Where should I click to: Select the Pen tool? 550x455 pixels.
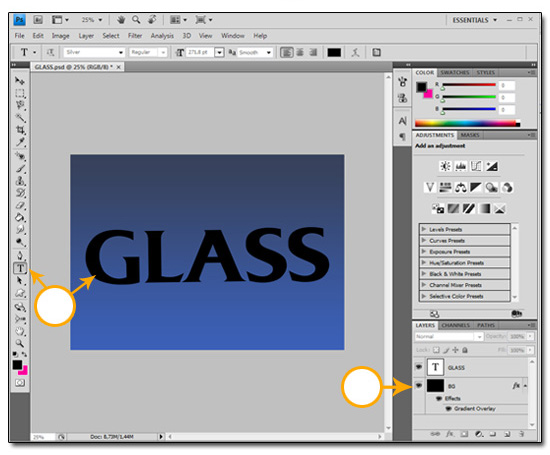[20, 256]
